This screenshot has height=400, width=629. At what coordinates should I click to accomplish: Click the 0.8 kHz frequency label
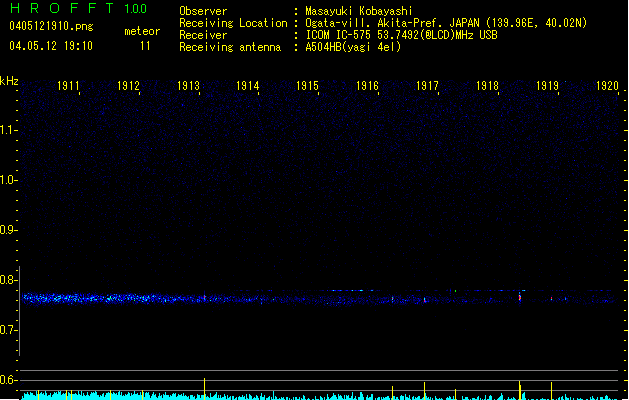7,280
